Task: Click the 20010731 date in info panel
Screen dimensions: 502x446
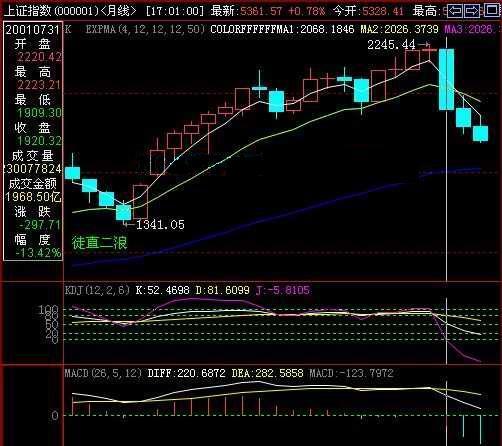Action: (x=32, y=30)
